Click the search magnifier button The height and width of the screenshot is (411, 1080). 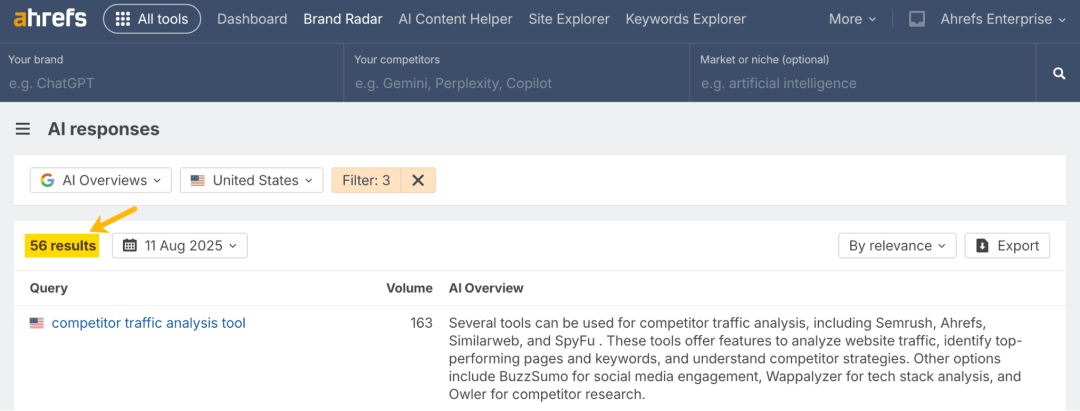1059,73
